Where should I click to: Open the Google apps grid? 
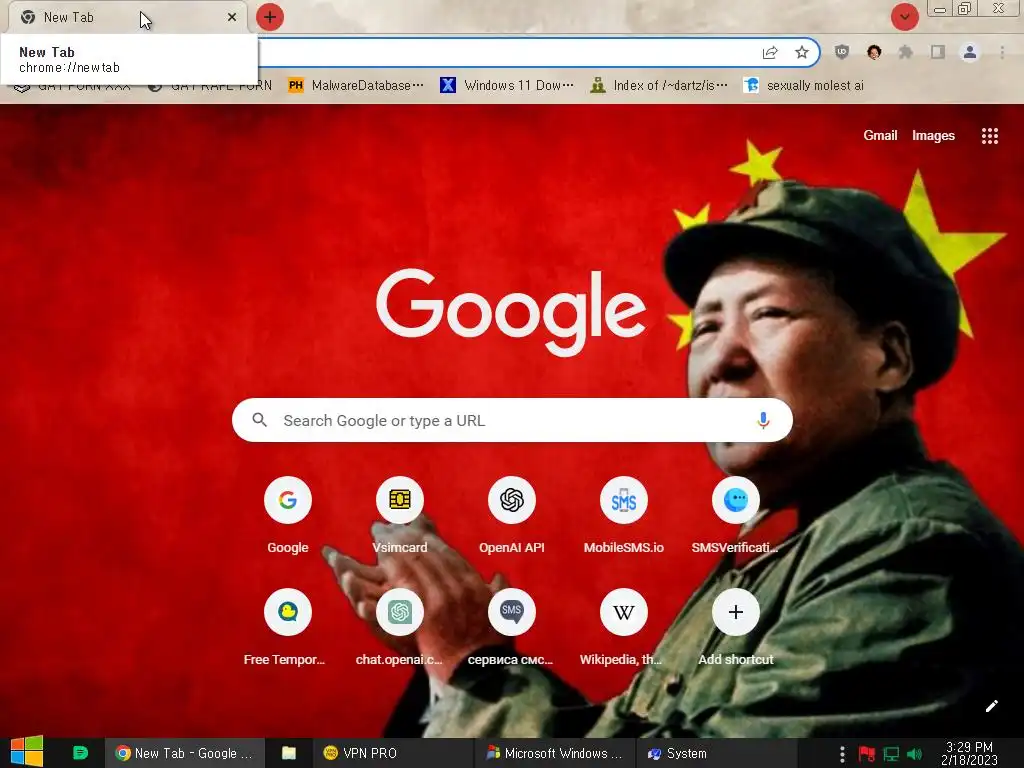pyautogui.click(x=989, y=136)
